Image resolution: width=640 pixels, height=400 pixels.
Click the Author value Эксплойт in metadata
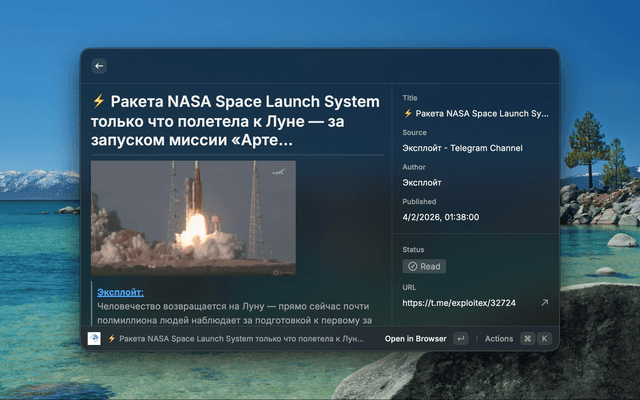click(422, 183)
